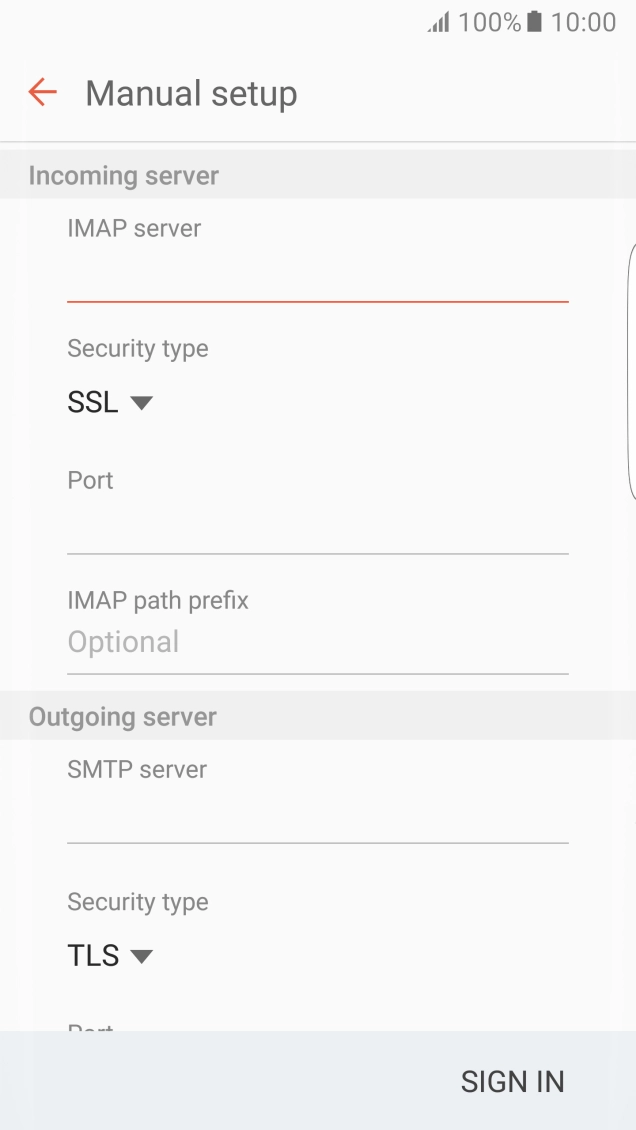Tap the orange navigation arrow next to Manual setup
This screenshot has height=1130, width=636.
coord(40,92)
